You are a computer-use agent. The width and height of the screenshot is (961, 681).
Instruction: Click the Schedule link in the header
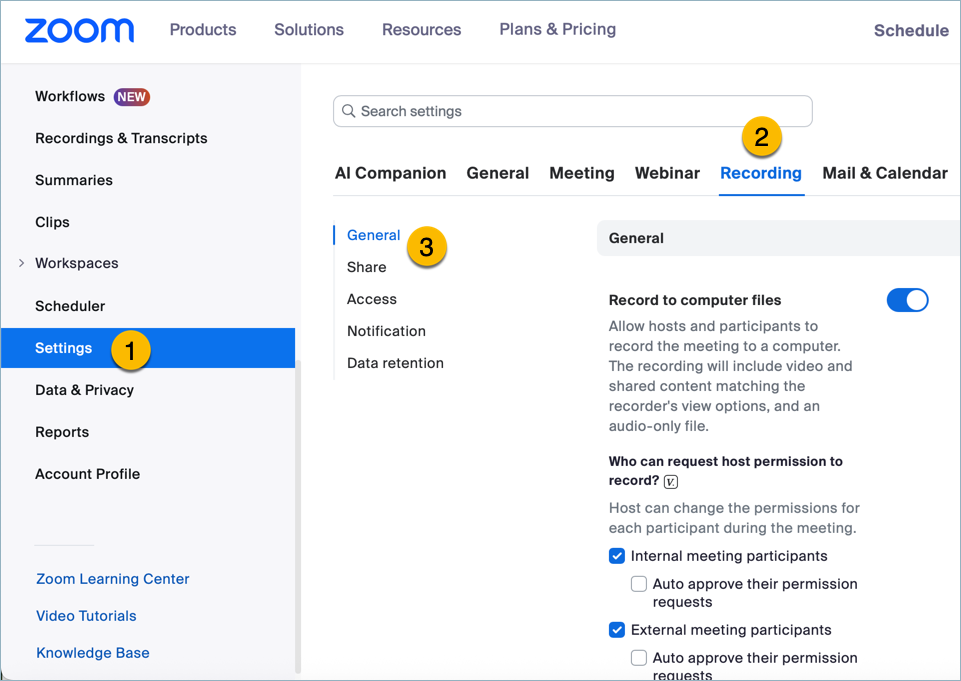(x=911, y=30)
